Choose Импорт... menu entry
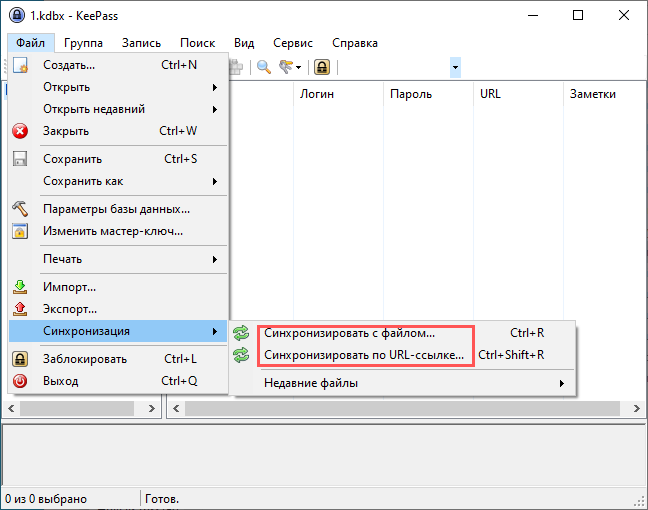The image size is (648, 510). [x=118, y=287]
